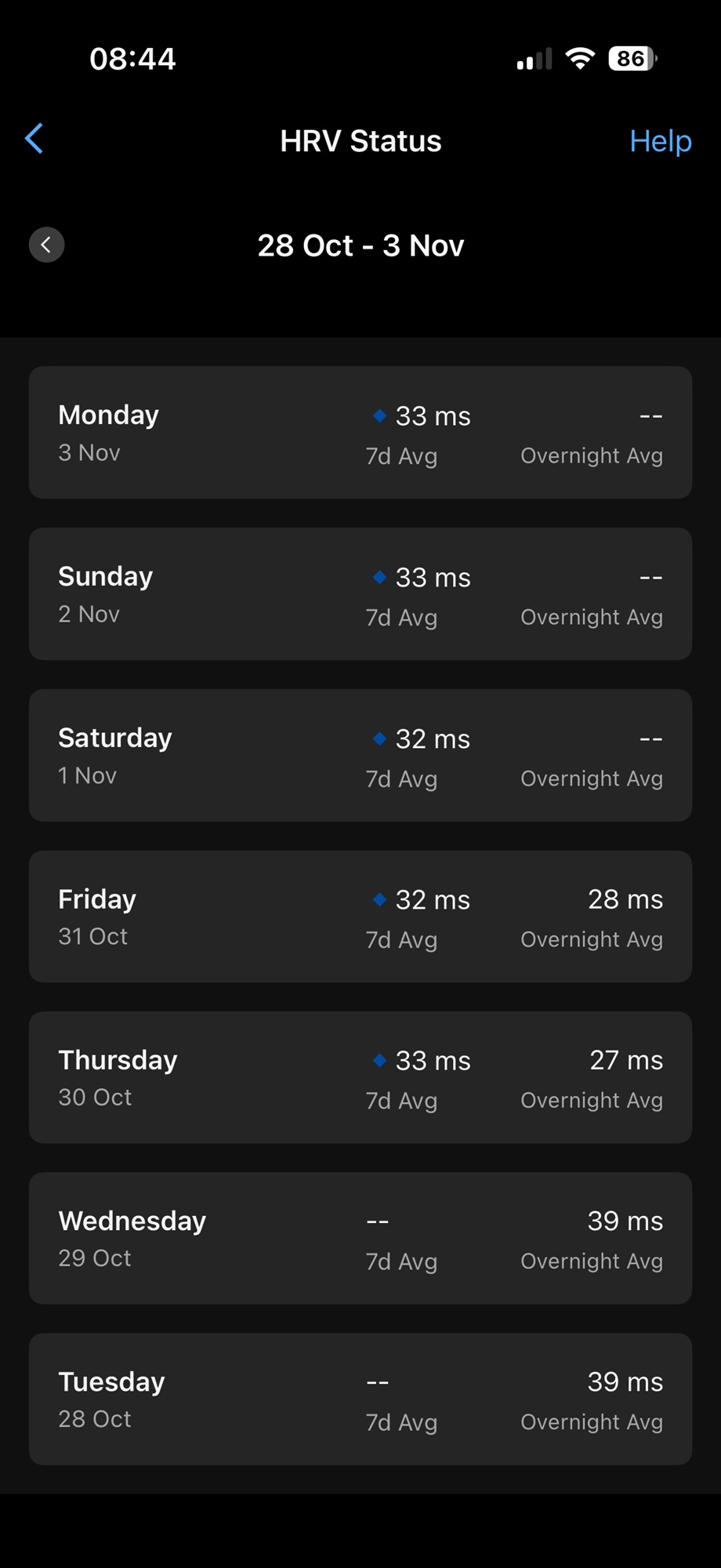The height and width of the screenshot is (1568, 721).
Task: Go to previous week using circular chevron
Action: point(46,245)
